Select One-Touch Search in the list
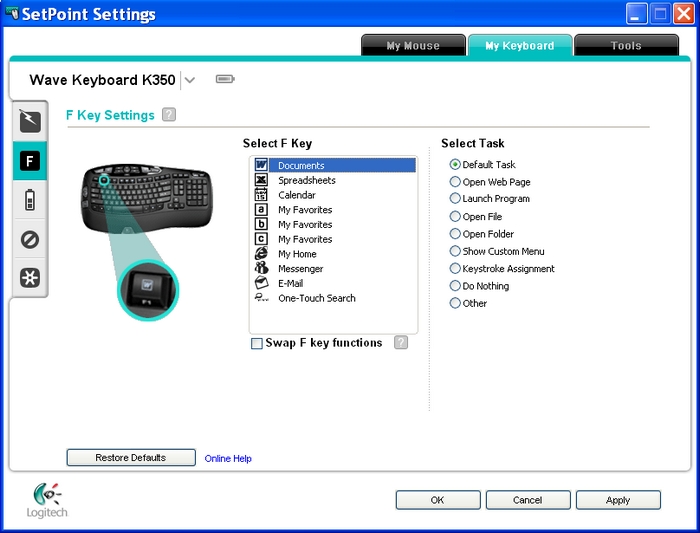The width and height of the screenshot is (700, 533). point(335,298)
